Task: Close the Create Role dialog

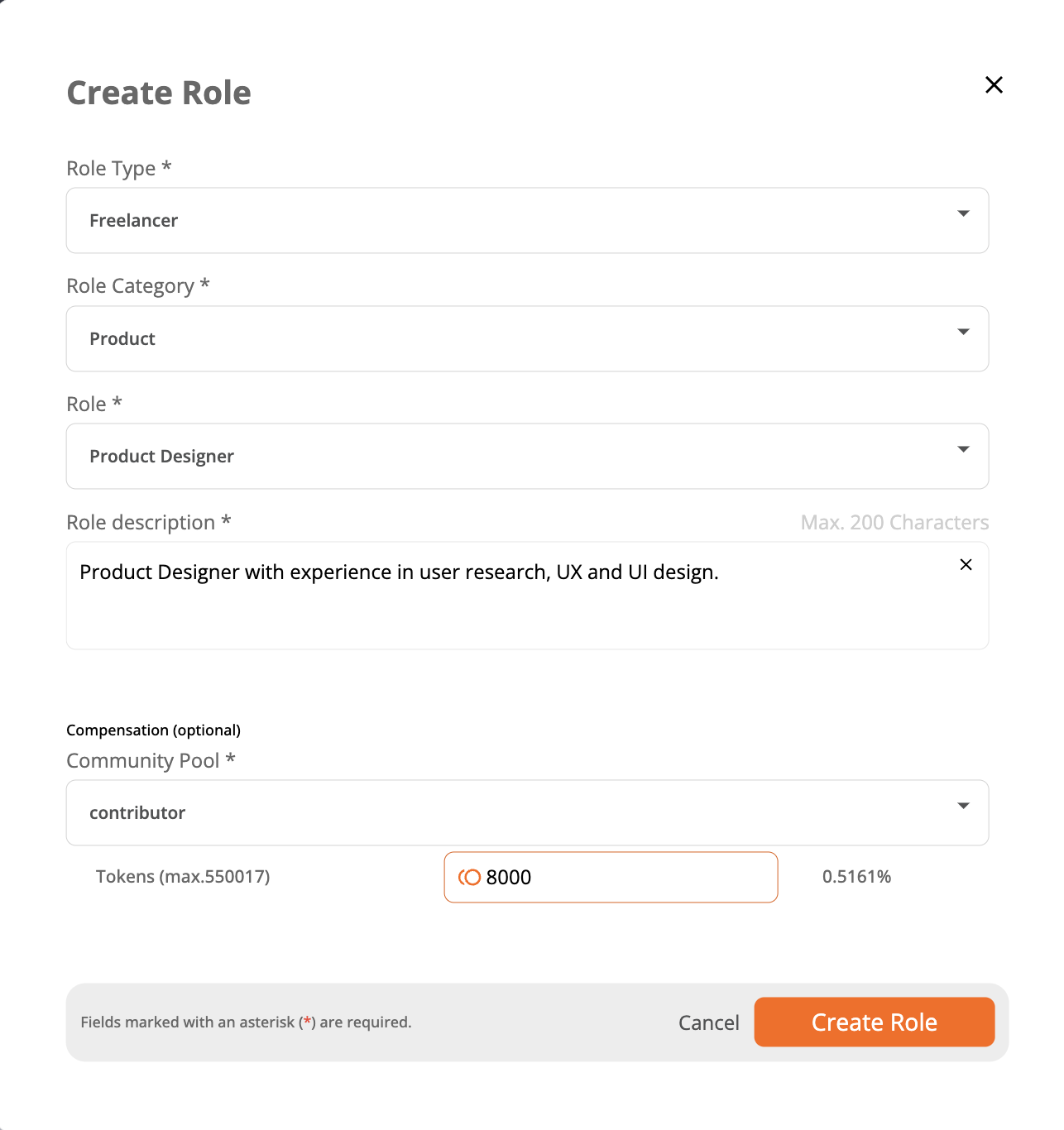Action: coord(994,85)
